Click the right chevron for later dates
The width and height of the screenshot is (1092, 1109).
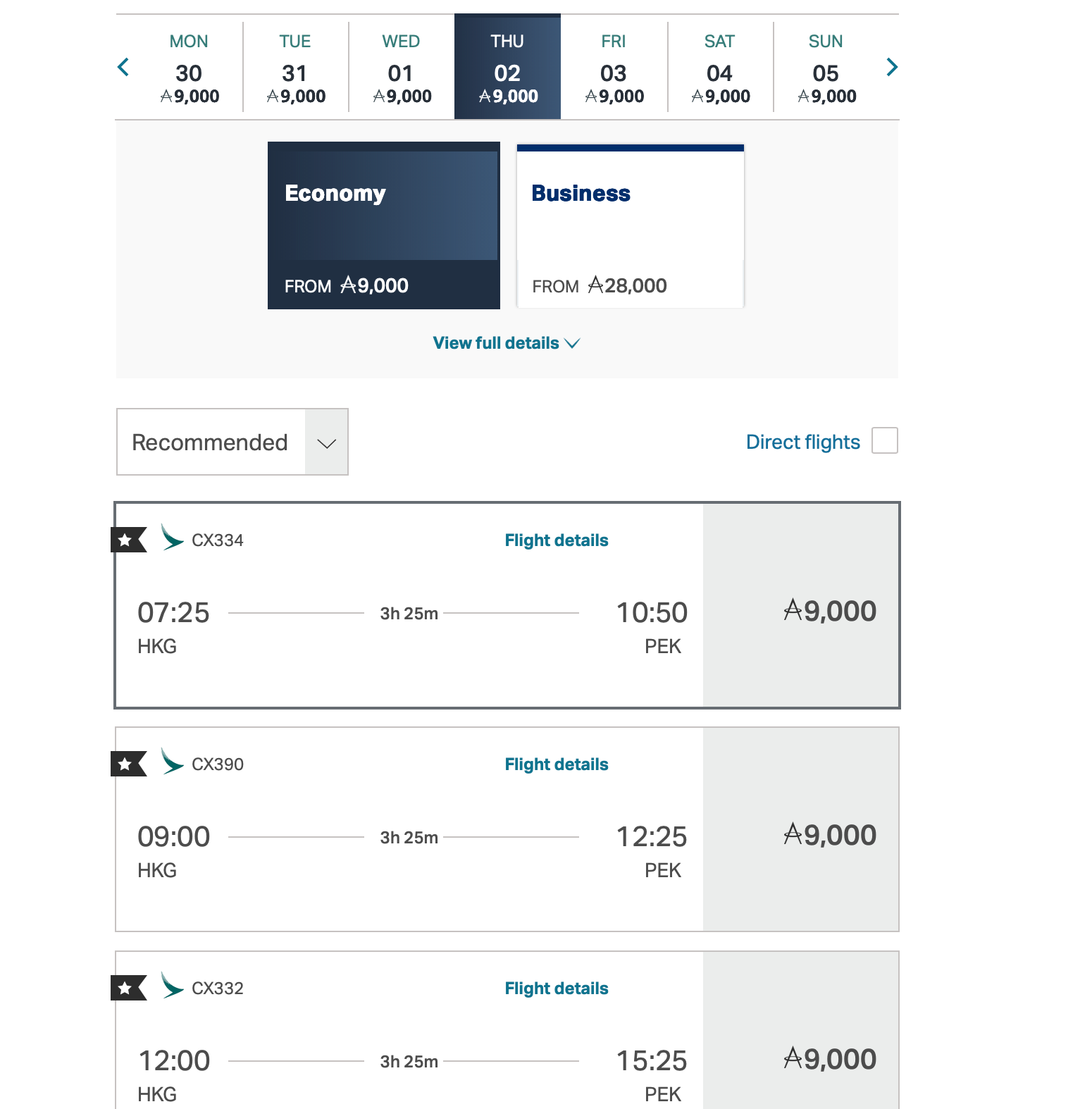coord(892,67)
